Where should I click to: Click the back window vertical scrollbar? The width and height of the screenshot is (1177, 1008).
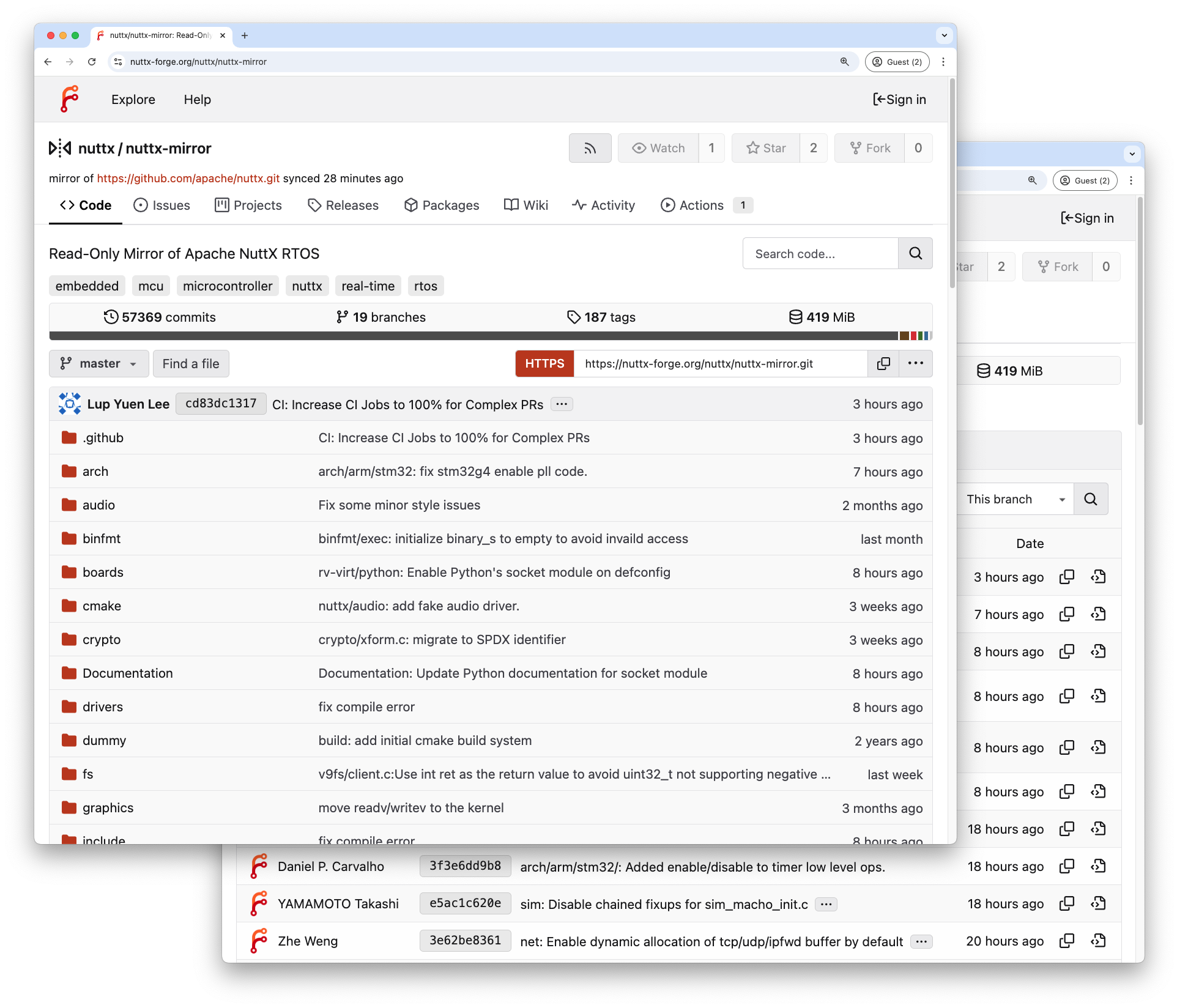(1140, 311)
